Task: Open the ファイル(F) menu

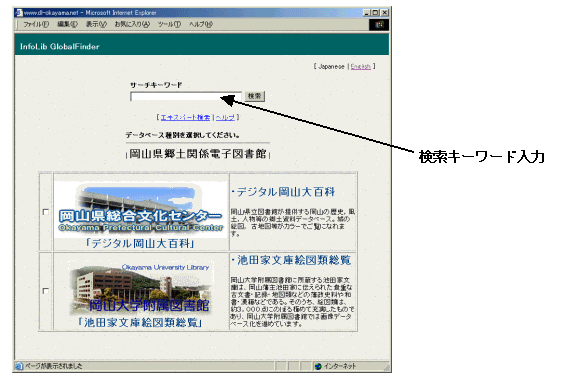Action: 36,24
